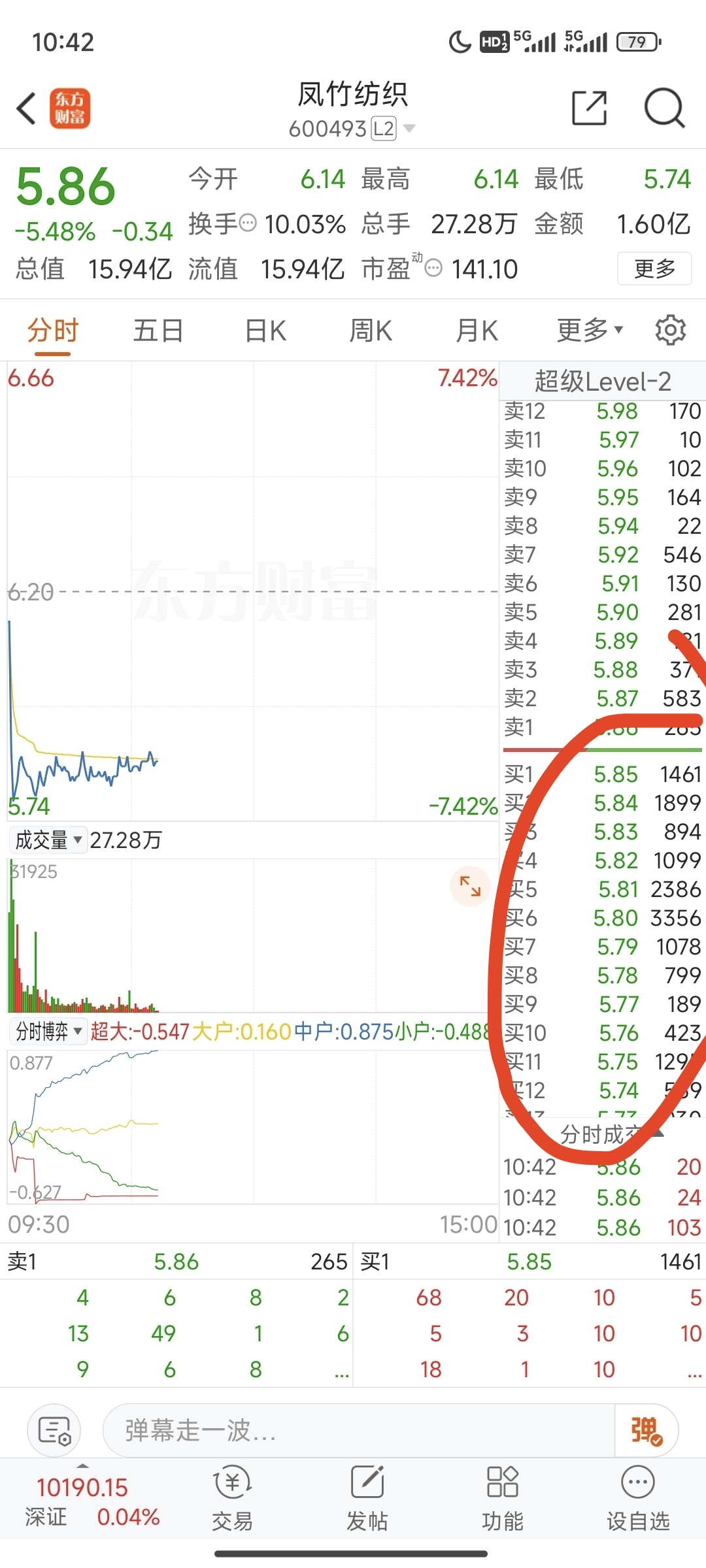Tap the back arrow icon

pyautogui.click(x=26, y=108)
